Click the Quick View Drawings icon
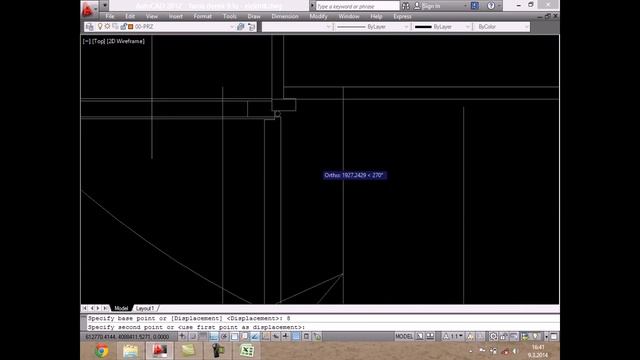The image size is (640, 360). click(x=430, y=336)
